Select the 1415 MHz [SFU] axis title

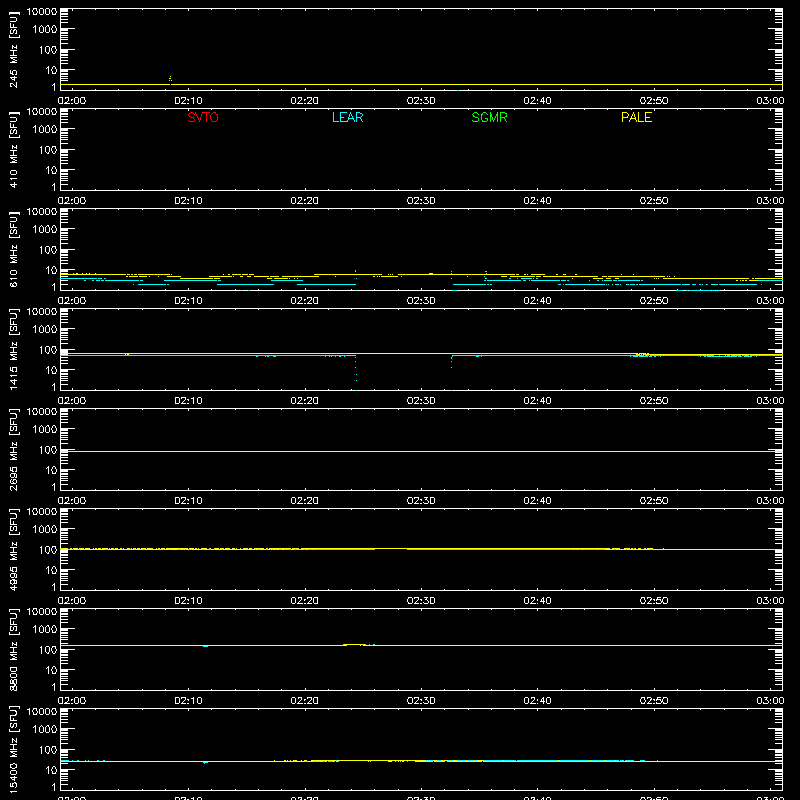(14, 350)
